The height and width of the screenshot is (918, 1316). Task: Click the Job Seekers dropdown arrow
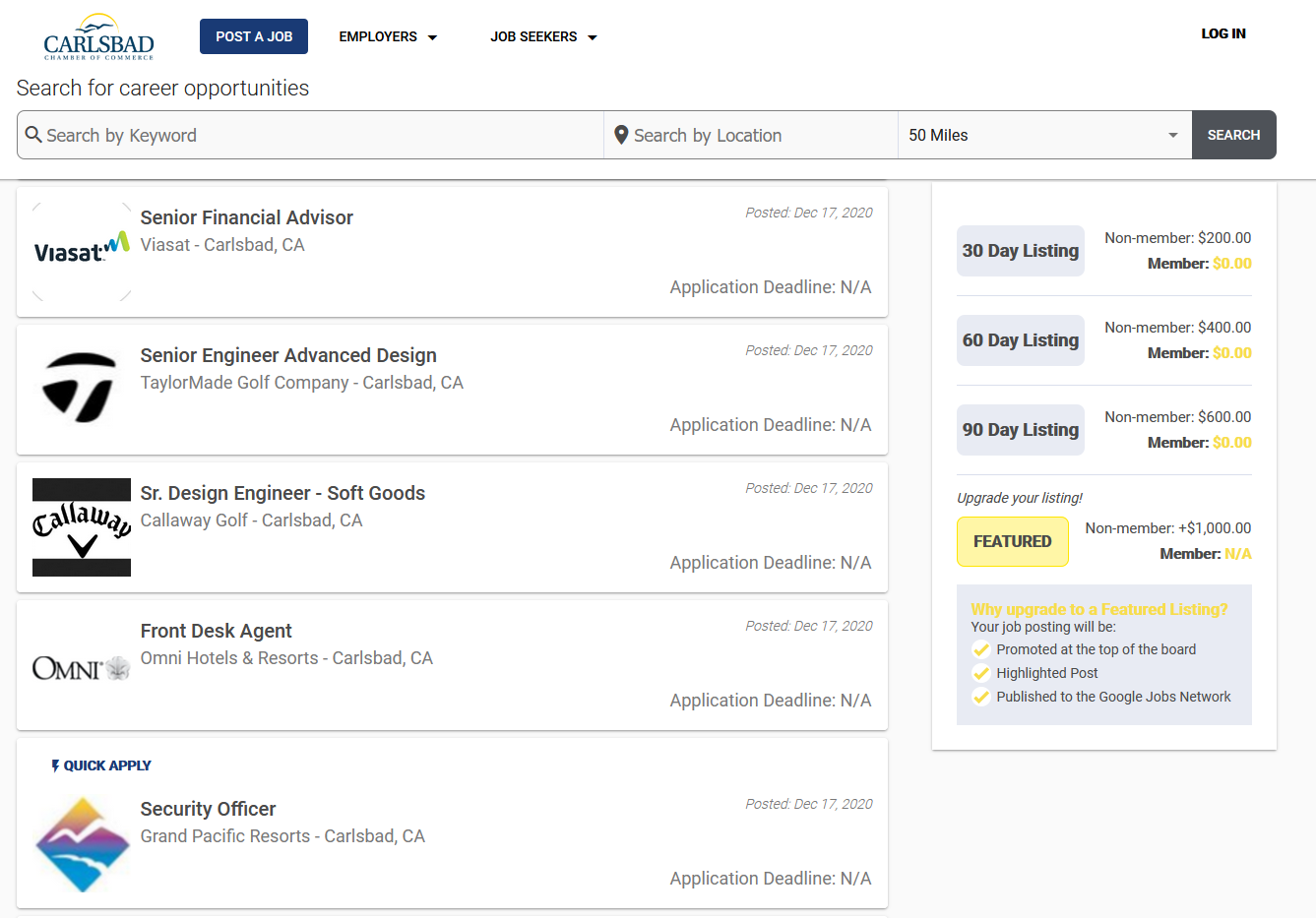click(593, 37)
